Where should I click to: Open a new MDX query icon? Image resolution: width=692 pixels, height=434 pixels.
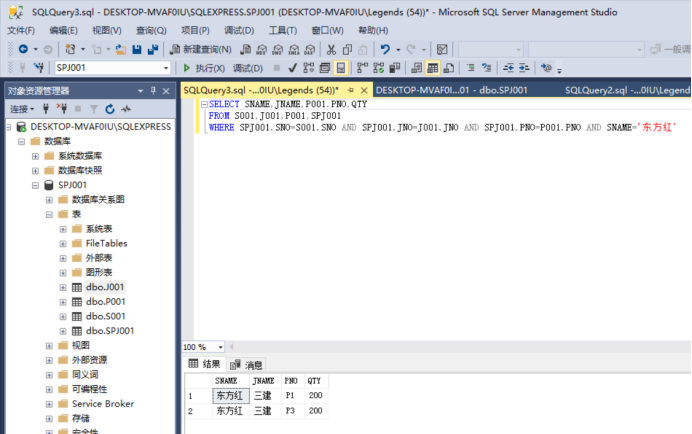[262, 49]
